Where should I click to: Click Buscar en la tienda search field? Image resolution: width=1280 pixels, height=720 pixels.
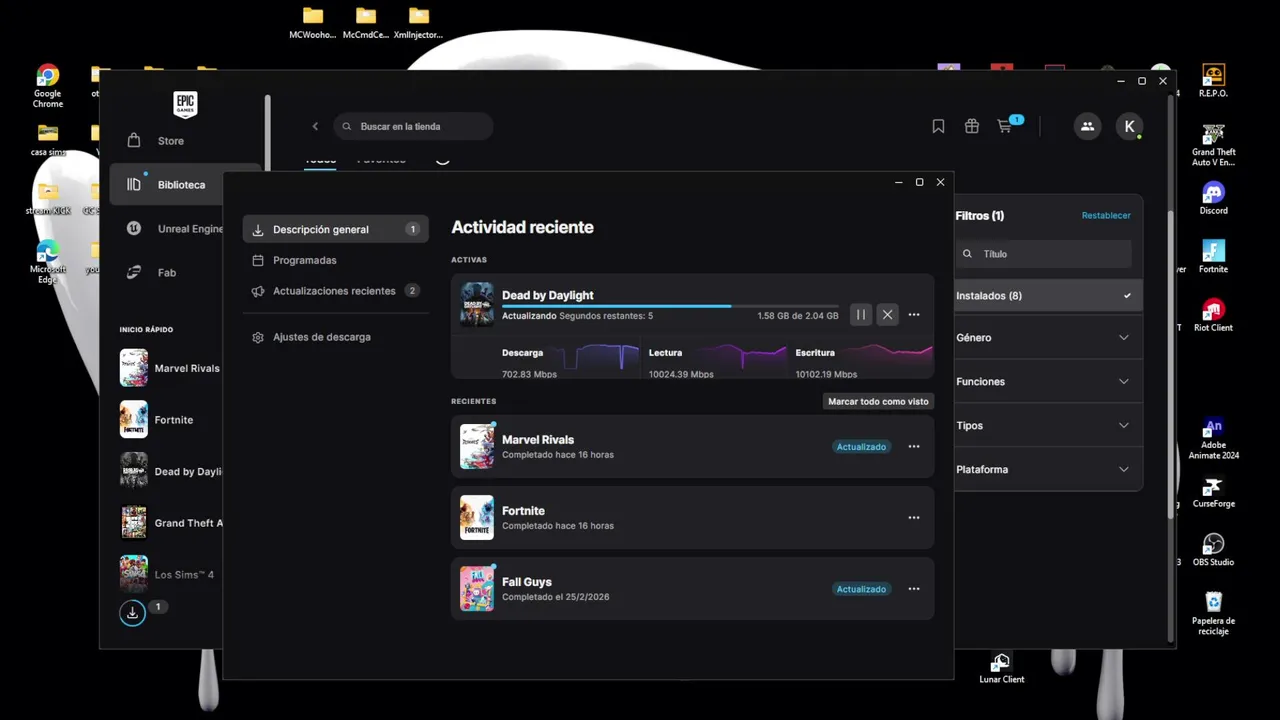click(413, 126)
